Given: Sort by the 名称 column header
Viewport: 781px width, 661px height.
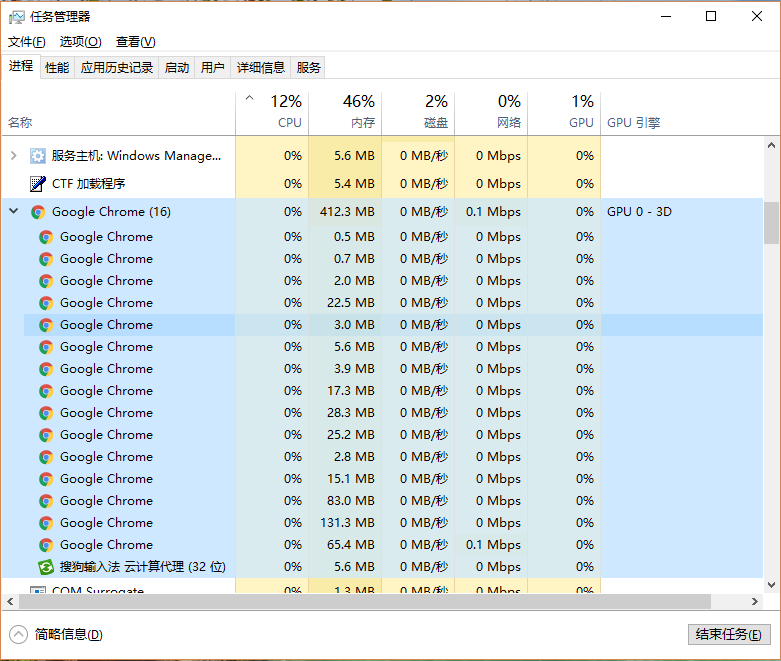Looking at the screenshot, I should point(119,113).
